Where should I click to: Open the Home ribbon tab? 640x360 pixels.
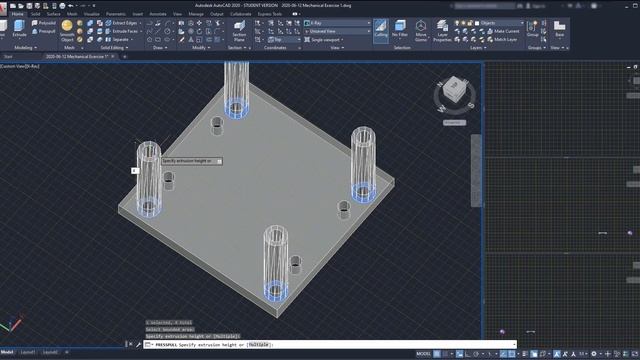click(17, 14)
